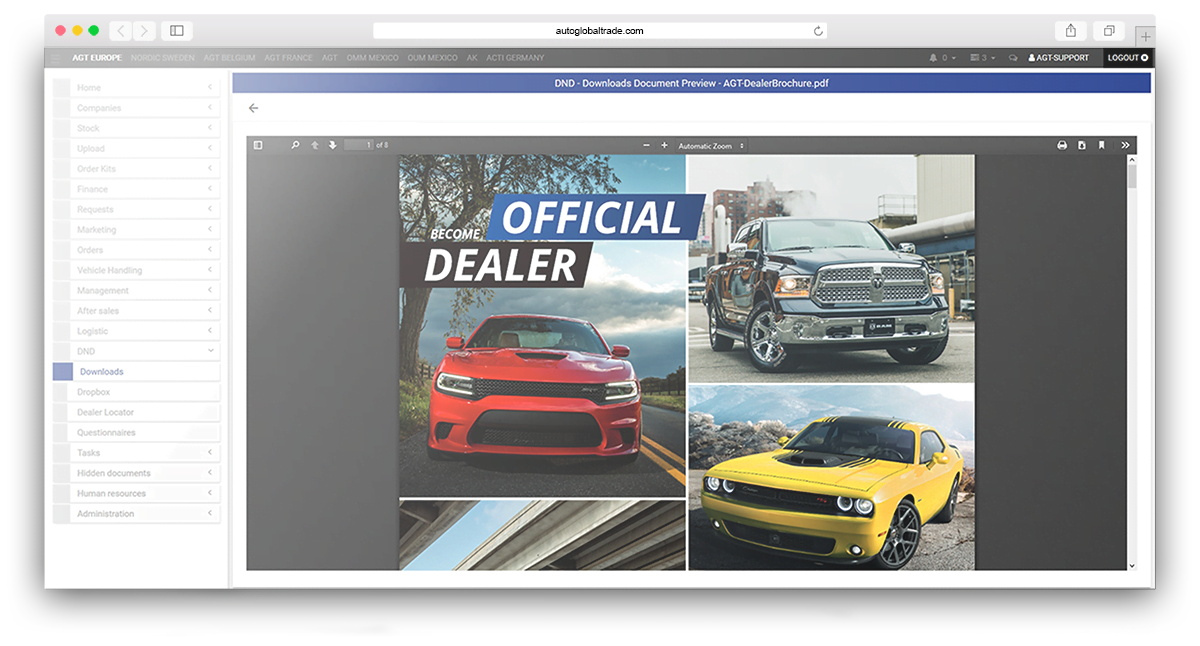Image resolution: width=1200 pixels, height=646 pixels.
Task: Switch to OUM MEXICO tab
Action: pyautogui.click(x=432, y=58)
